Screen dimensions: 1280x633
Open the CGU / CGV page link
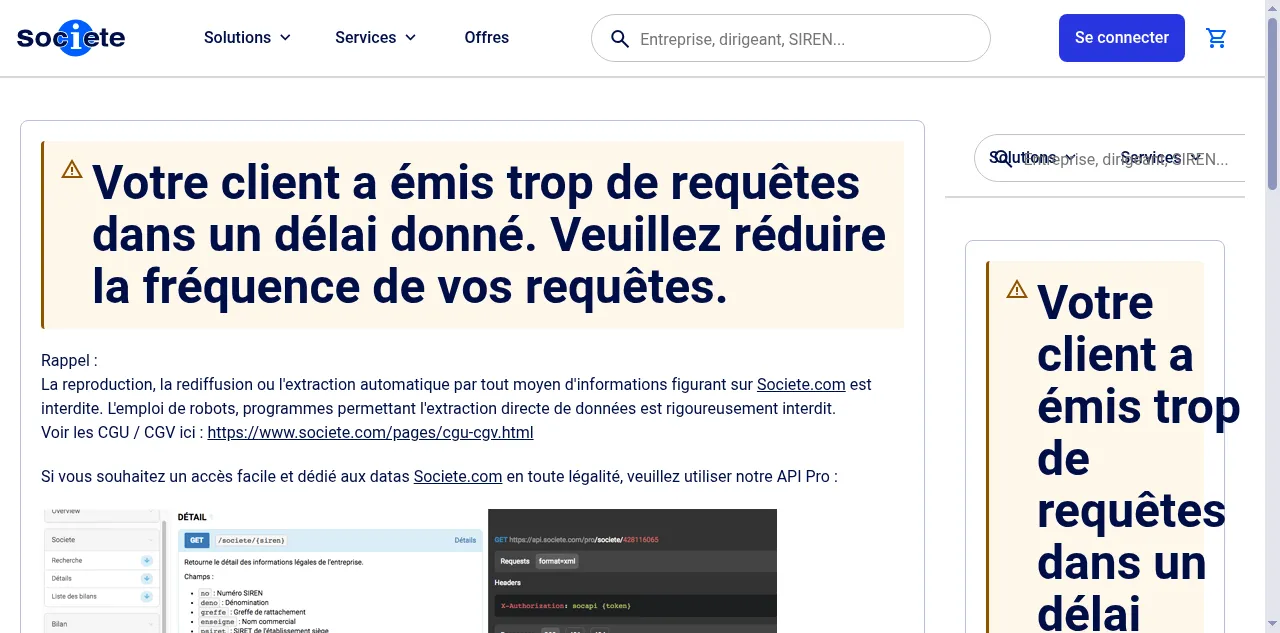pyautogui.click(x=370, y=433)
